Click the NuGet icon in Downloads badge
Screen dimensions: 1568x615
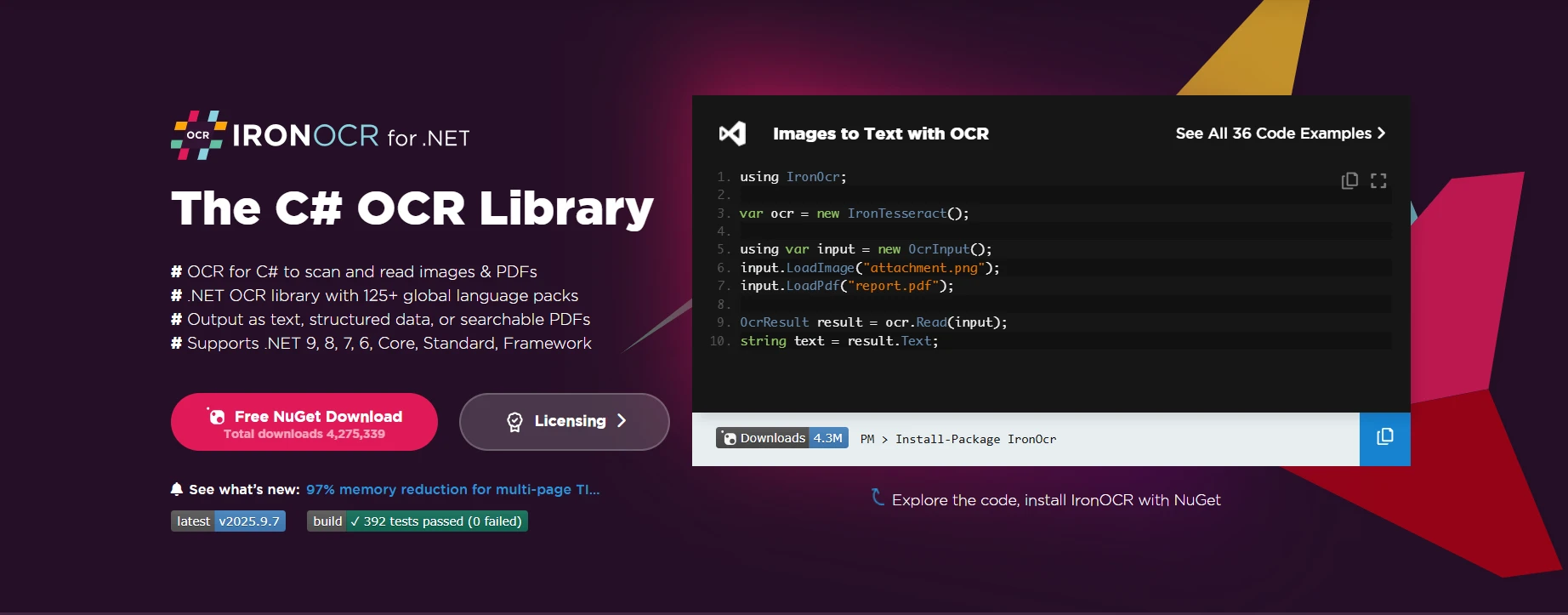click(x=729, y=438)
